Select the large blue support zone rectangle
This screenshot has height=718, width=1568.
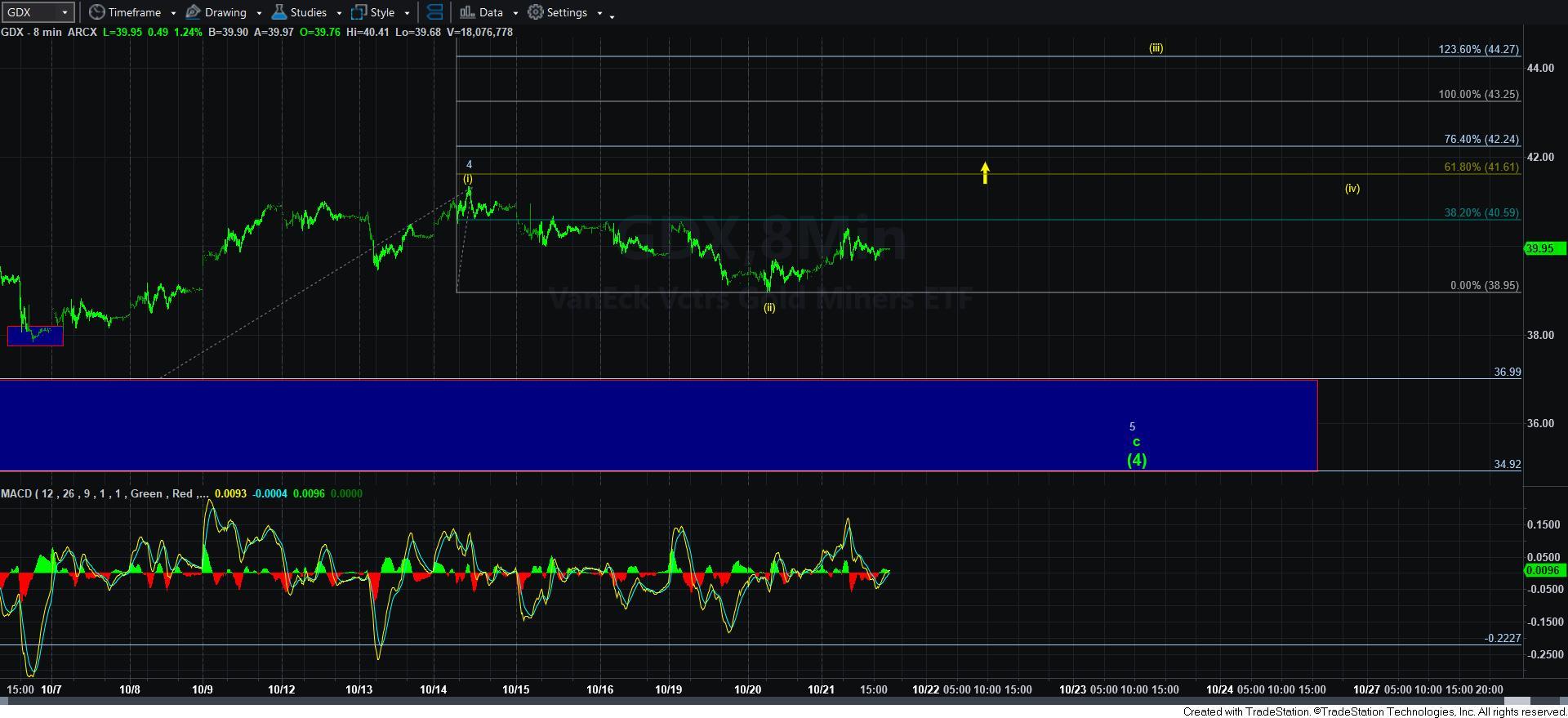[x=658, y=425]
